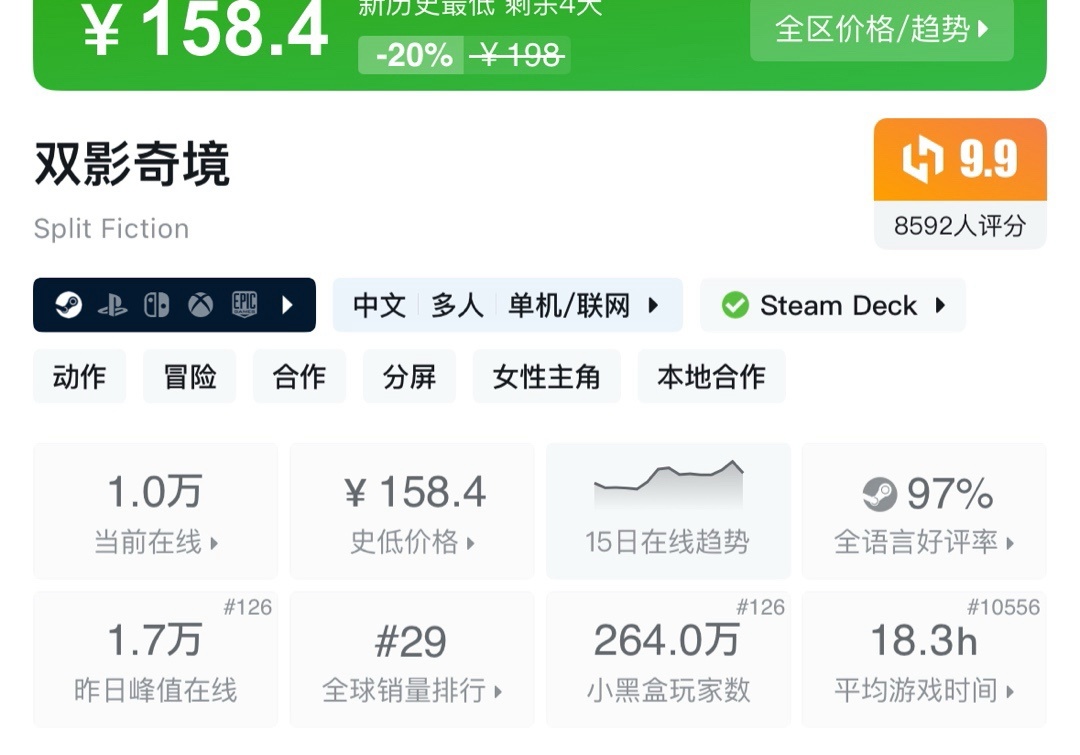Screen dimensions: 1080x755
Task: Expand the 中文 多人 单机/联网 info arrow
Action: click(653, 304)
